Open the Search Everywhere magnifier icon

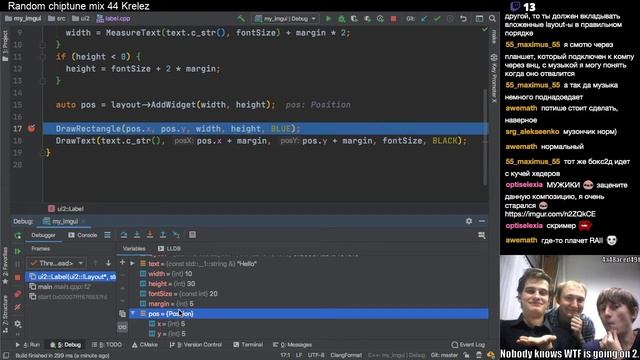(493, 18)
